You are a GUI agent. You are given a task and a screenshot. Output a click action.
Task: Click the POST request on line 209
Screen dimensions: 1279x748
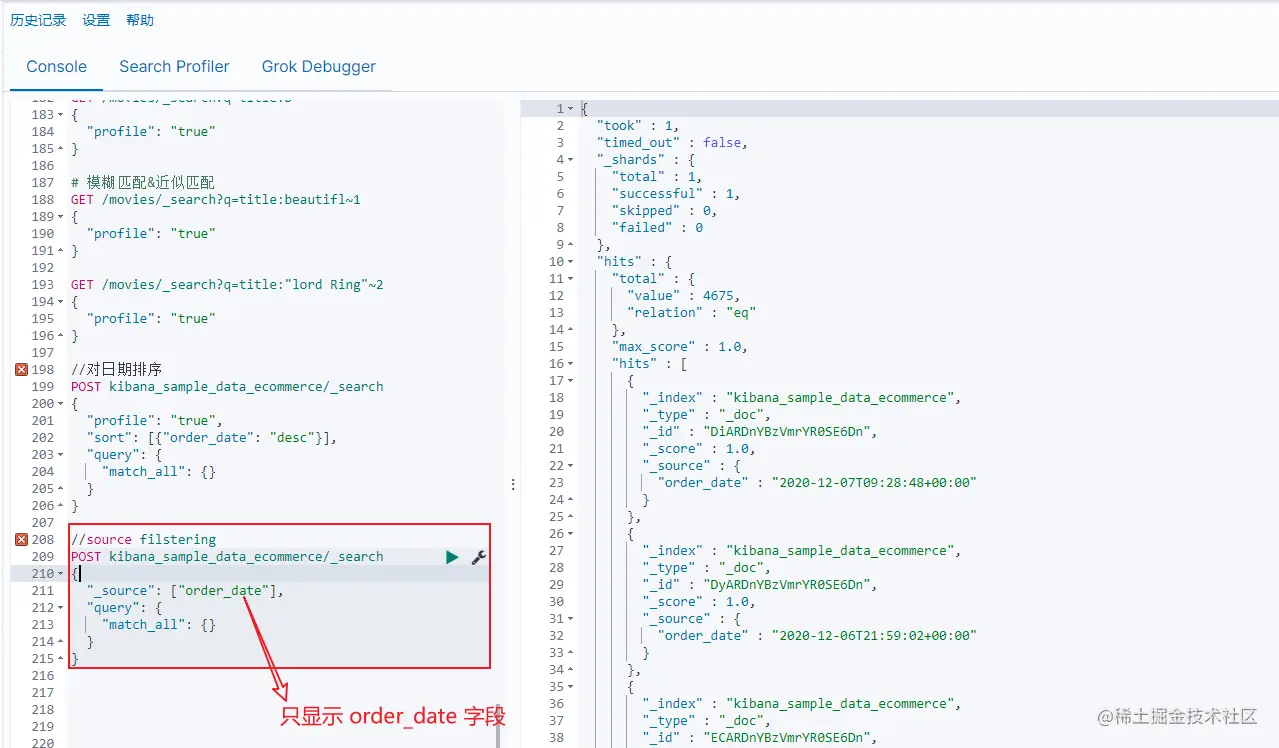click(227, 557)
